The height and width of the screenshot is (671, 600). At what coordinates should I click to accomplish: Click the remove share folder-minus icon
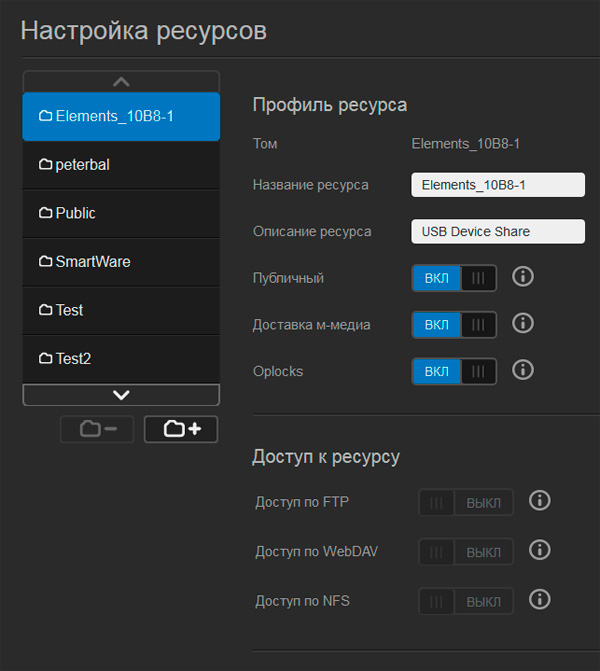click(x=97, y=429)
